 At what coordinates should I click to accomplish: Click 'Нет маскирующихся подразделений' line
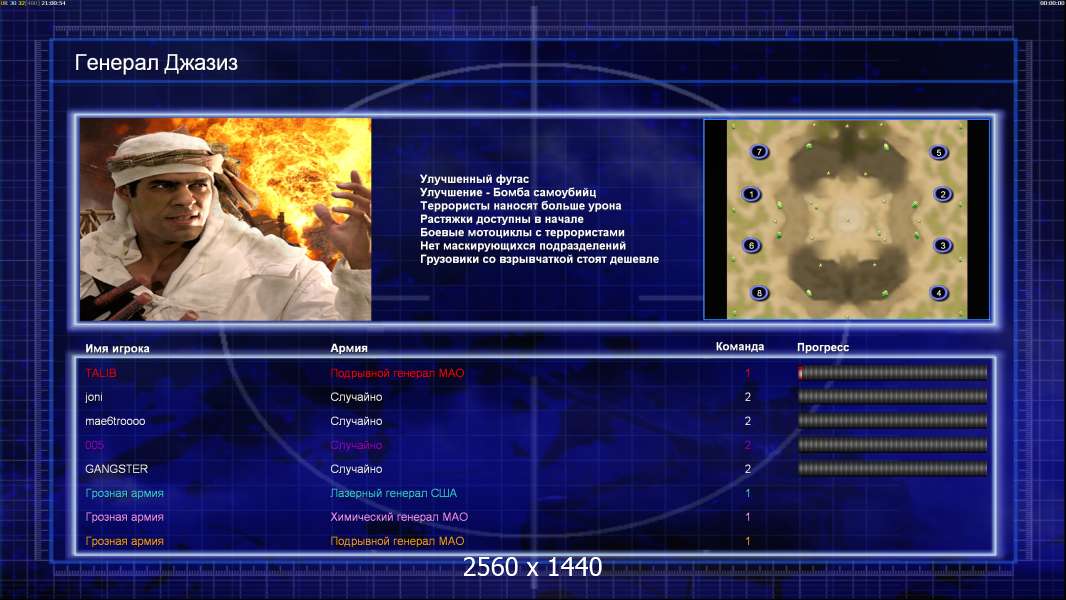tap(523, 246)
